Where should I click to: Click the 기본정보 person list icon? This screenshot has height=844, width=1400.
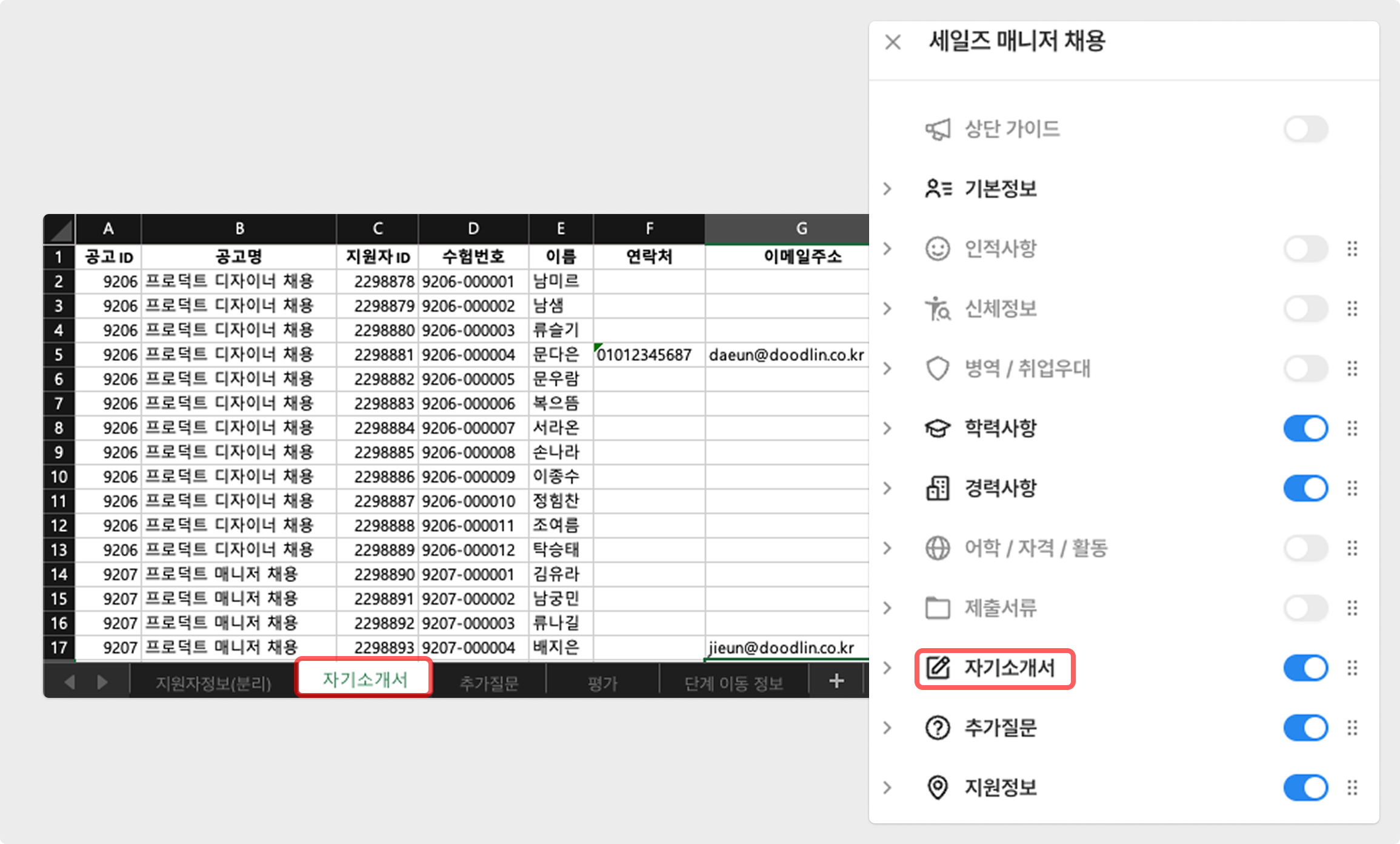(938, 189)
